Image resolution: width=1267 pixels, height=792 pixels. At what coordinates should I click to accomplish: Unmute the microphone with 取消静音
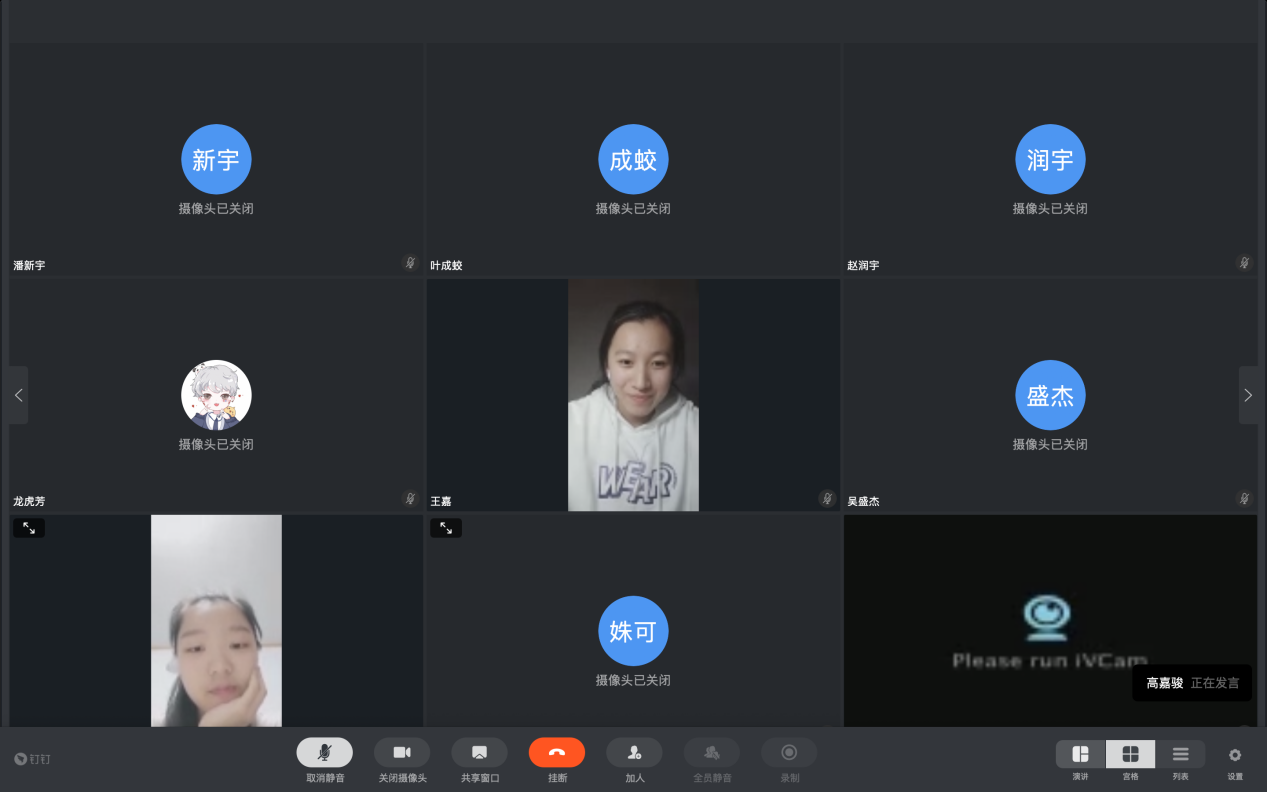[324, 753]
